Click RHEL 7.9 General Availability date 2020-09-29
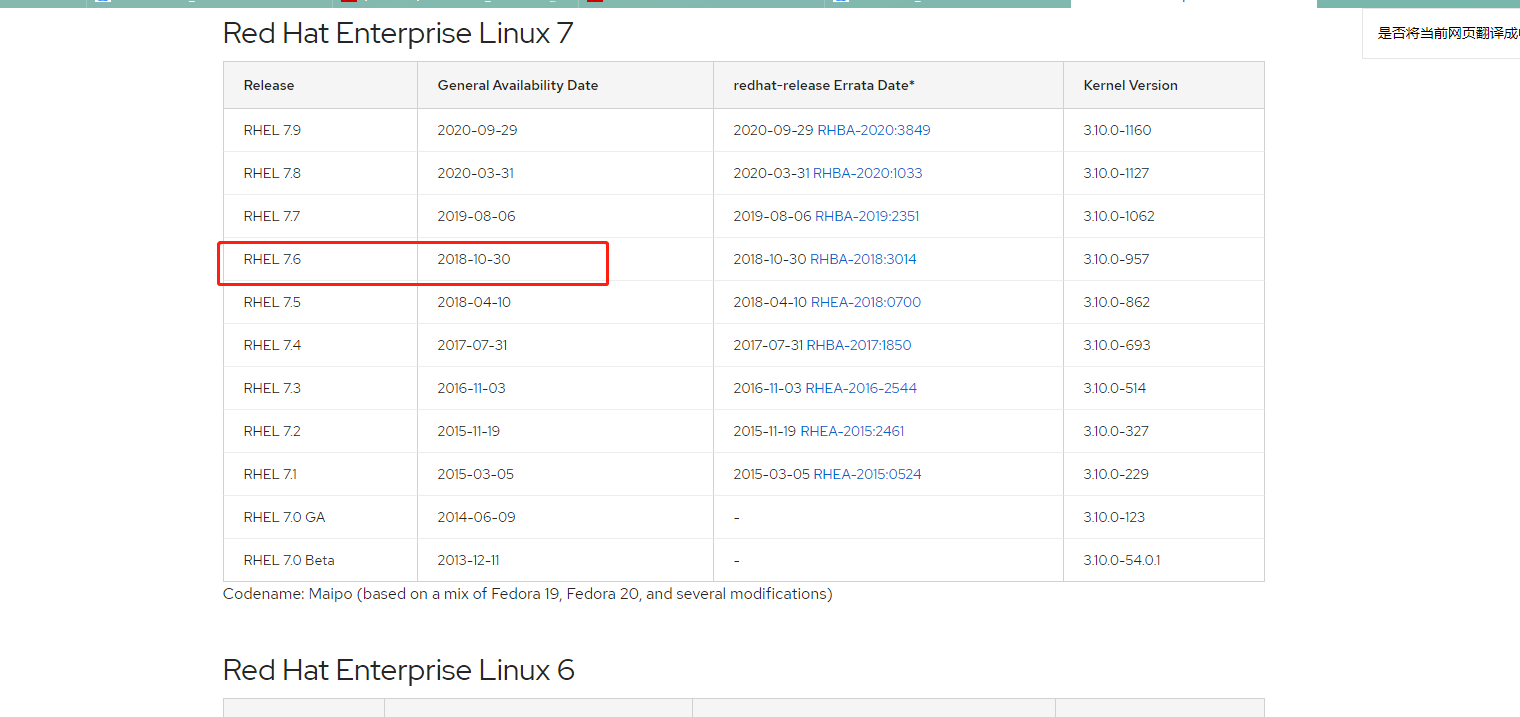The width and height of the screenshot is (1520, 717). 477,130
